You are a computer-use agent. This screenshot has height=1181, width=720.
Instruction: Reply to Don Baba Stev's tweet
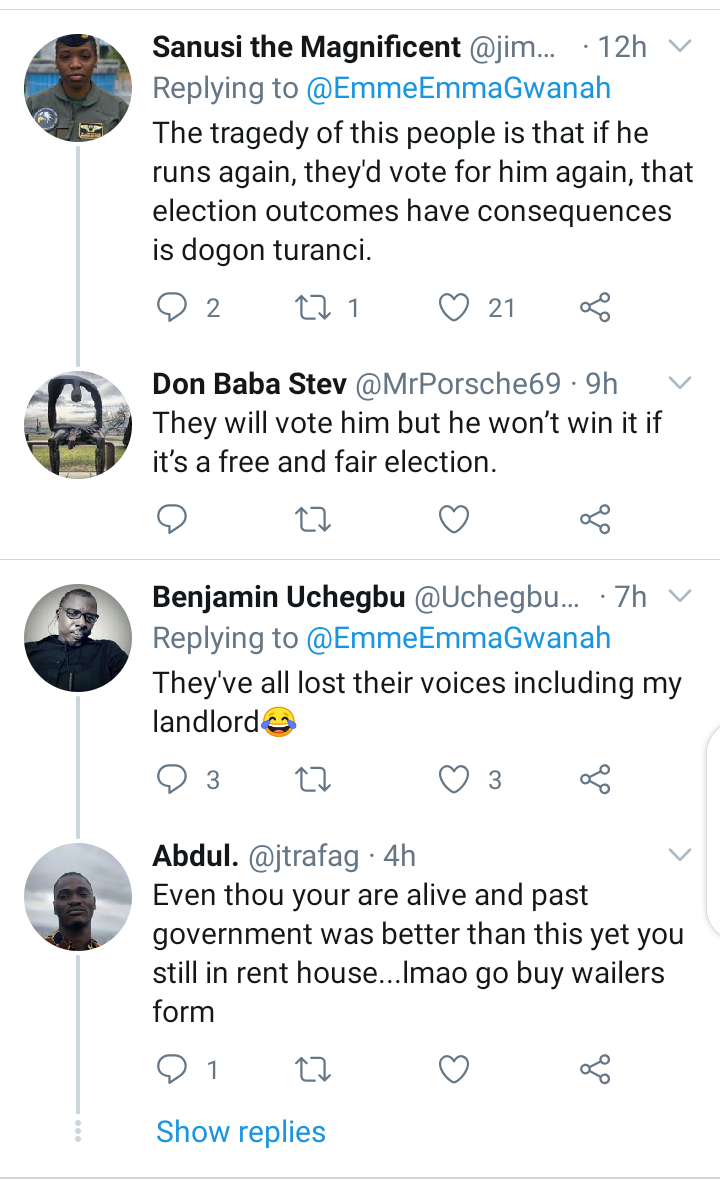(x=172, y=519)
